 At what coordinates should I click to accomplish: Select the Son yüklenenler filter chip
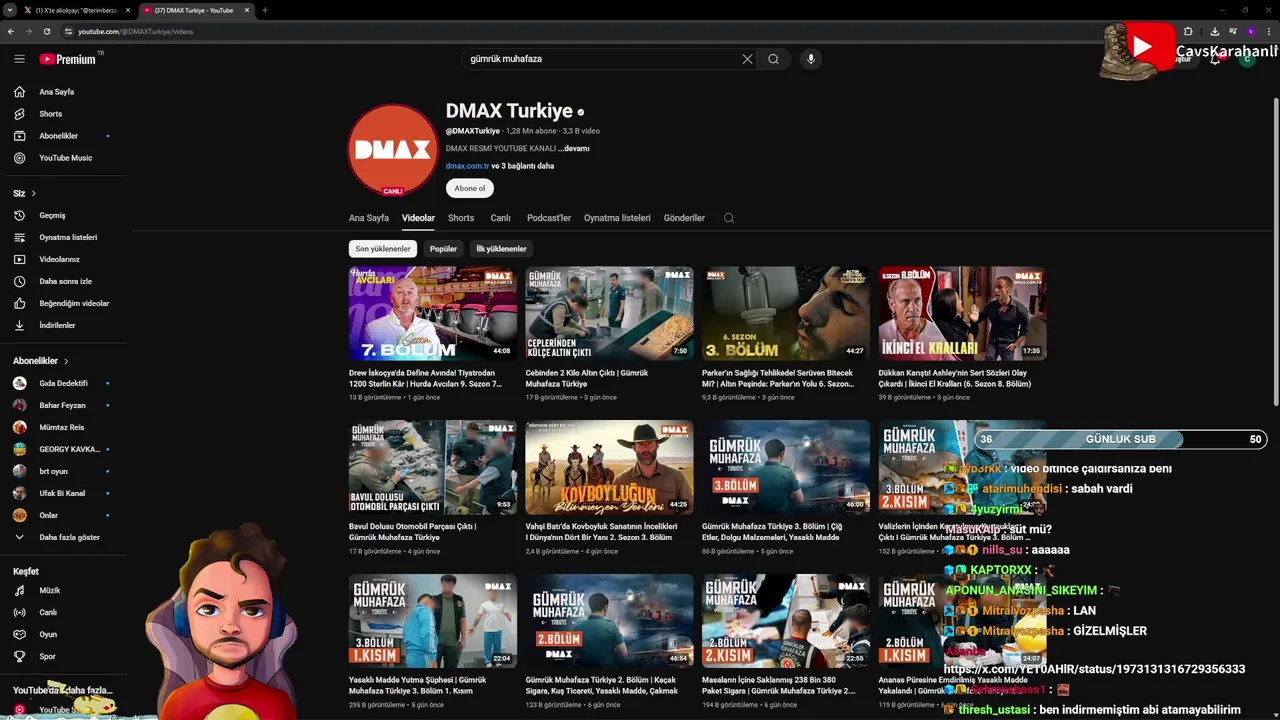coord(383,249)
